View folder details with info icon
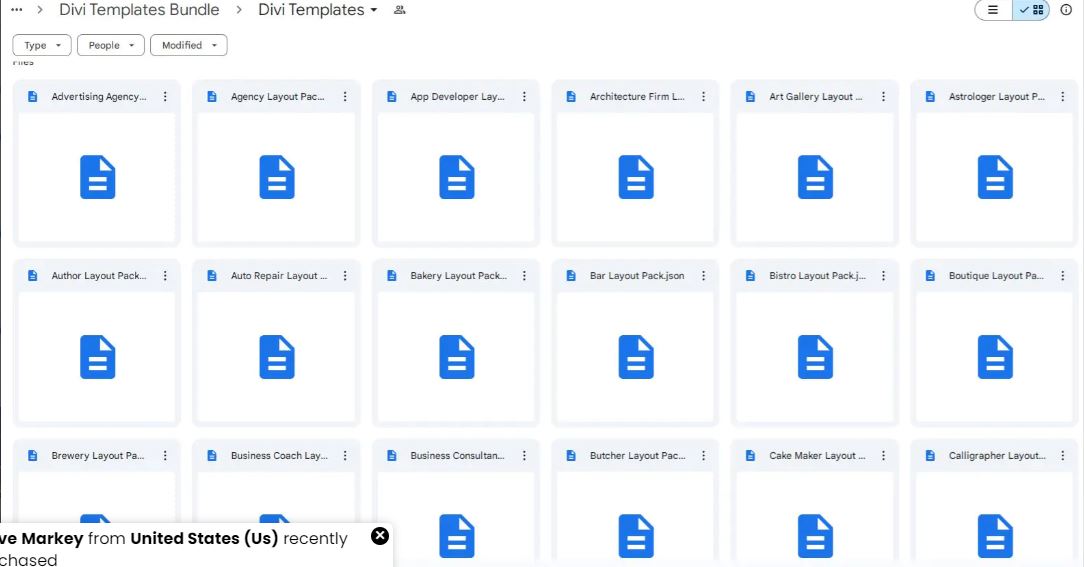The image size is (1084, 567). (x=1066, y=10)
